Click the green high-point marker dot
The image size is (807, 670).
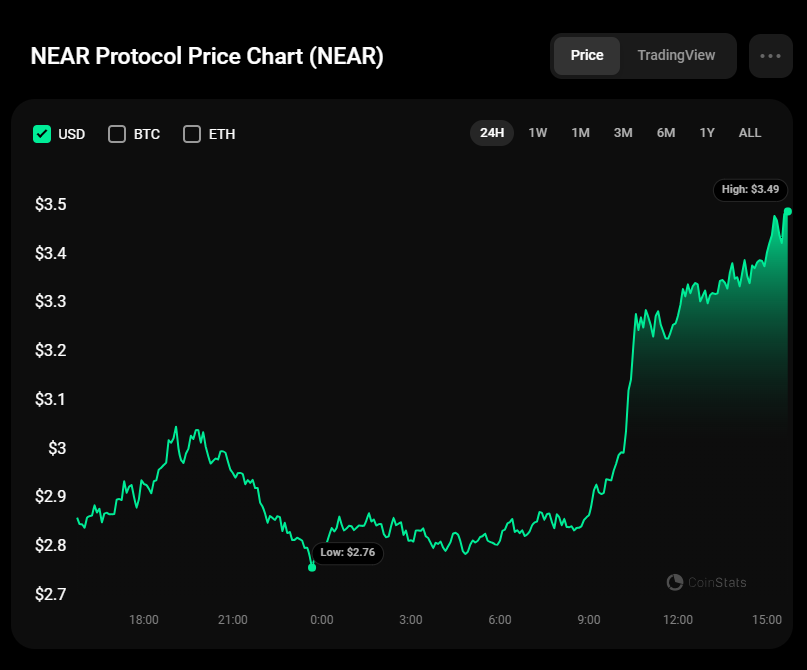coord(788,211)
